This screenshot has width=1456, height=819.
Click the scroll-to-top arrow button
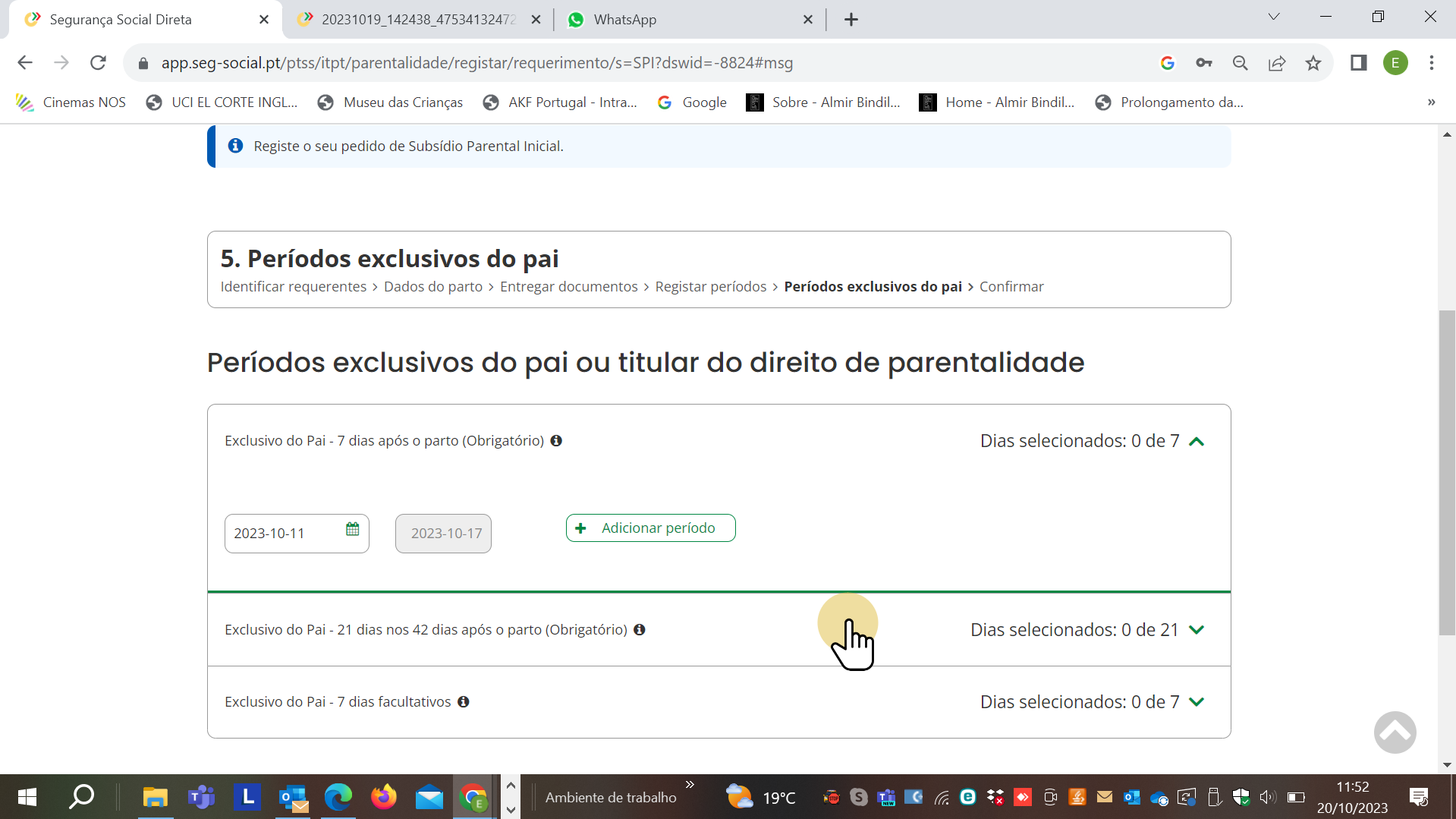pyautogui.click(x=1395, y=732)
